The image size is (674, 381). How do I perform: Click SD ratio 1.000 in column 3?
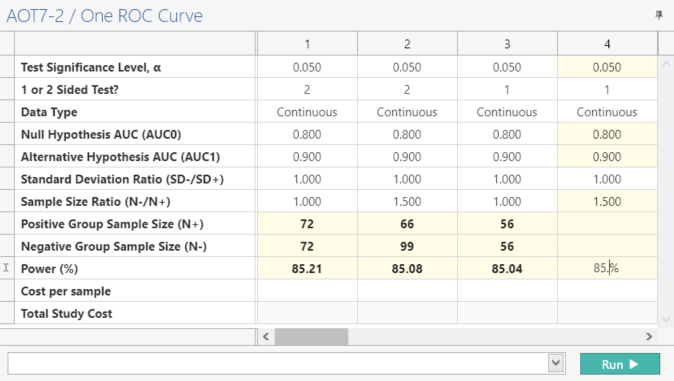[507, 179]
